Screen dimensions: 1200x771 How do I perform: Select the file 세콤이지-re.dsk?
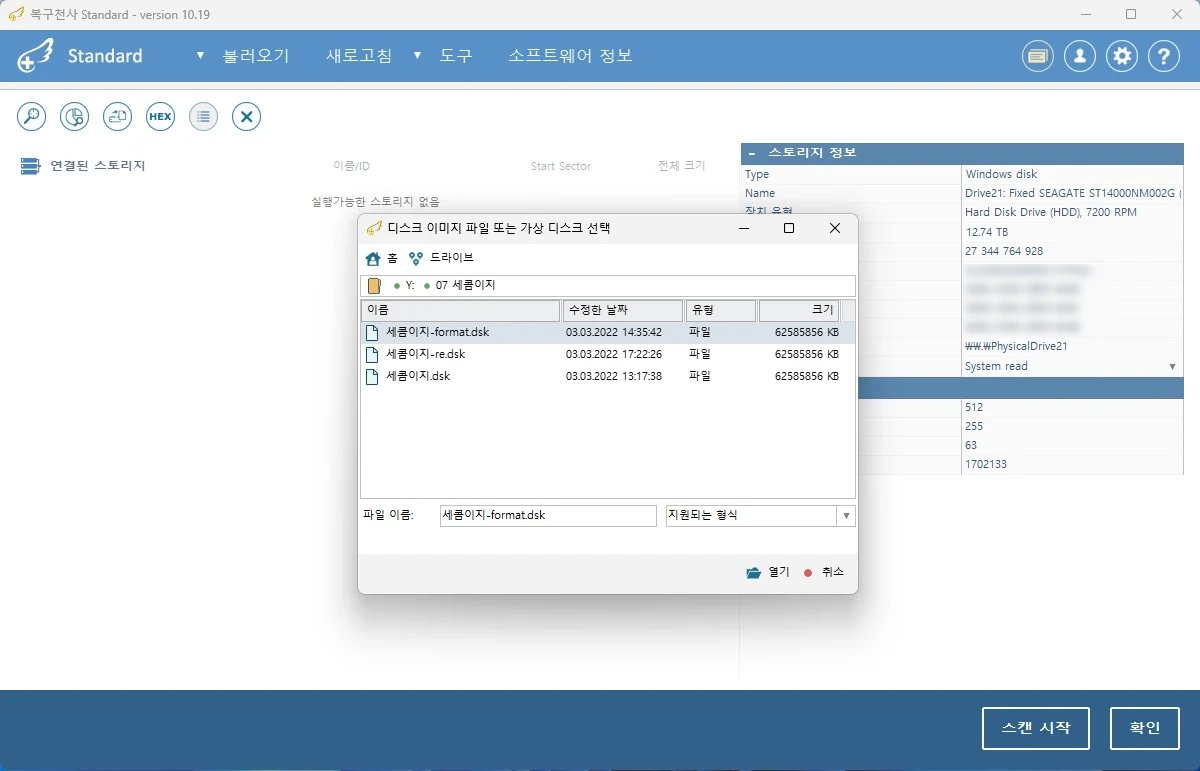[608, 354]
